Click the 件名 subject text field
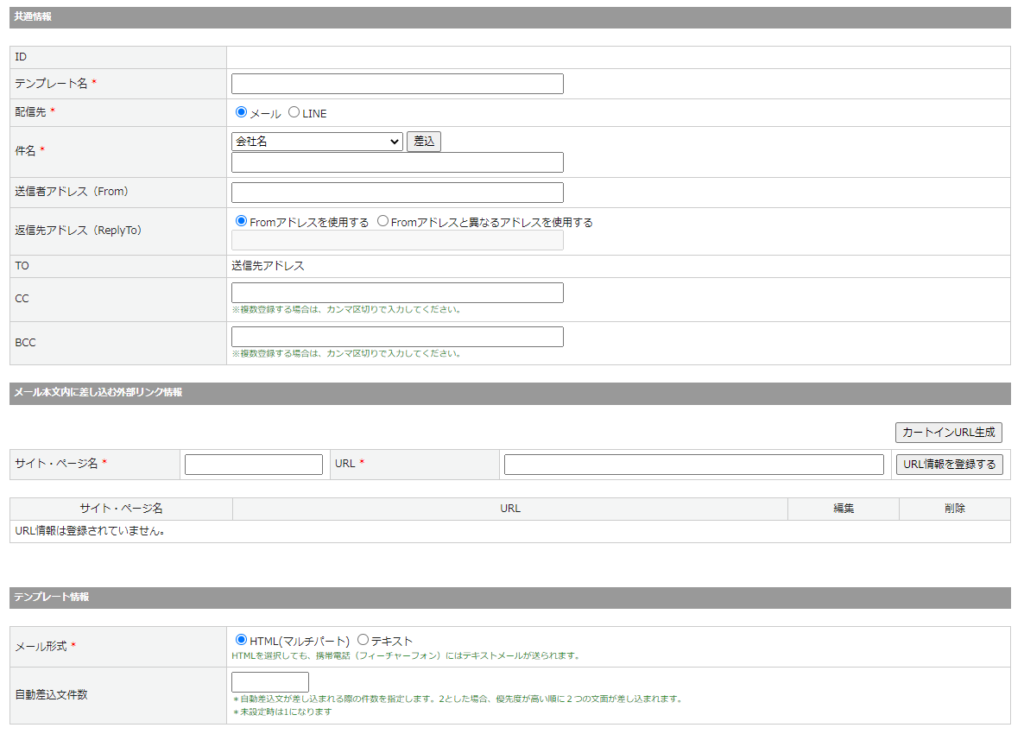The width and height of the screenshot is (1024, 734). 397,163
